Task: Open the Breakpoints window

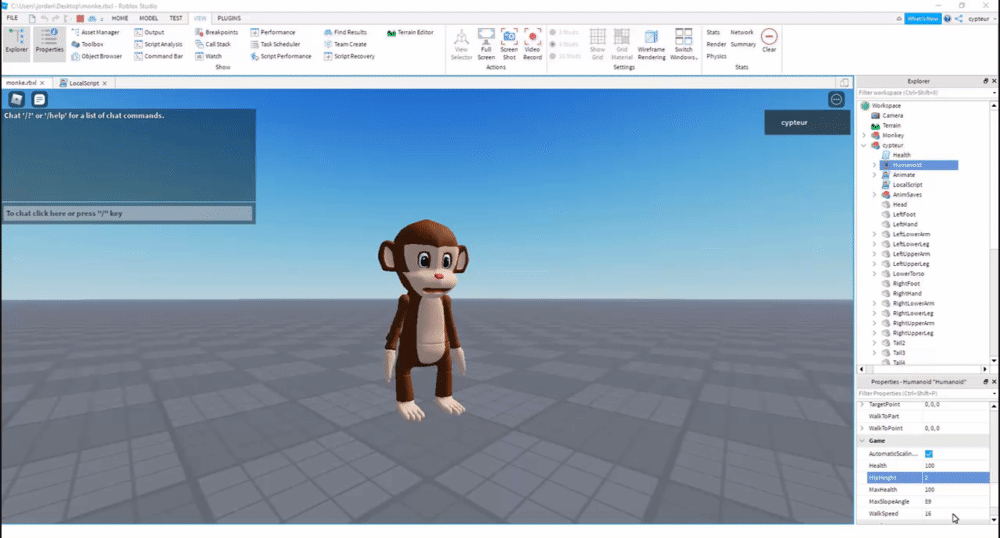Action: click(x=216, y=32)
